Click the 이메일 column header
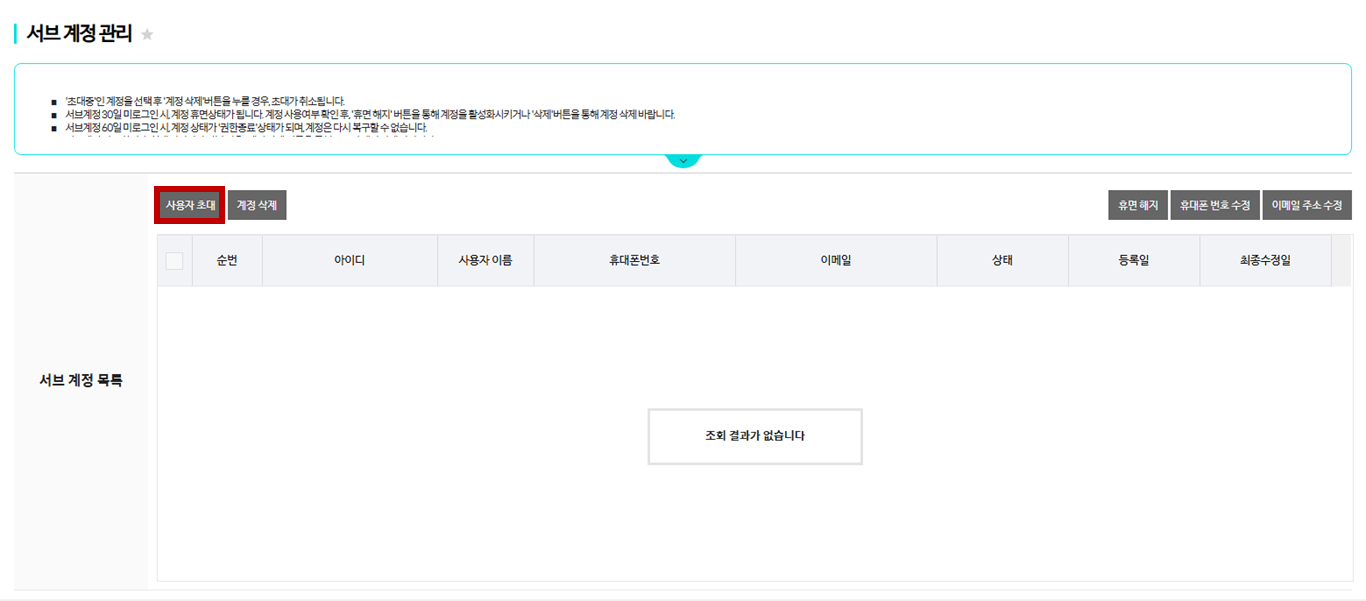 coord(836,261)
